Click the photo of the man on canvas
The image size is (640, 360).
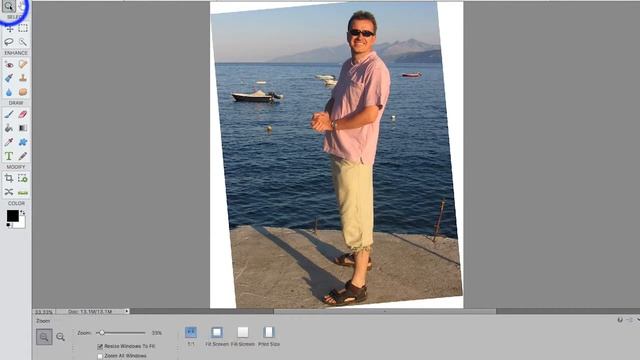(x=336, y=155)
